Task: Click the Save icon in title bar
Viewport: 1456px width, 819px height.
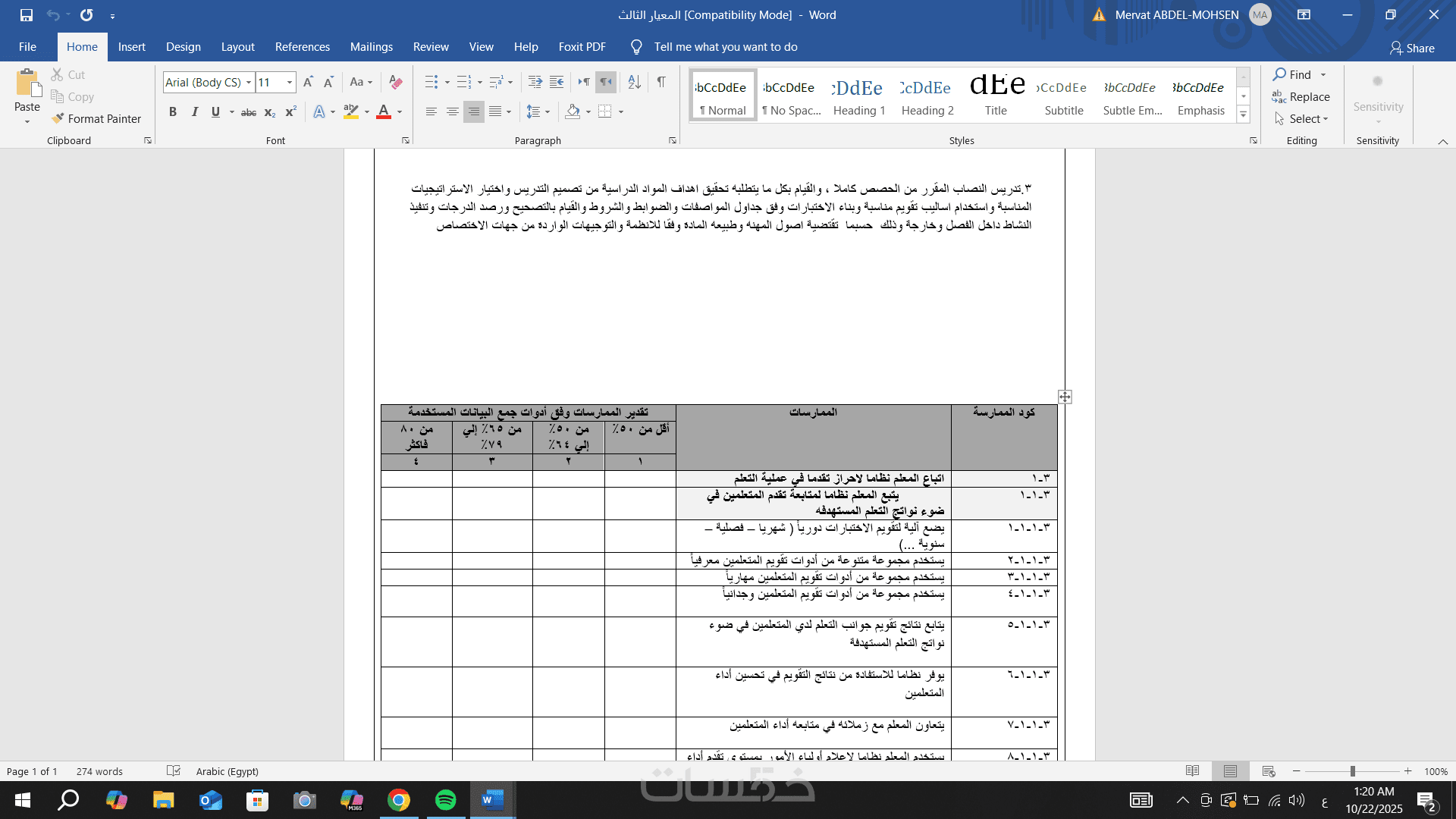Action: (x=27, y=15)
